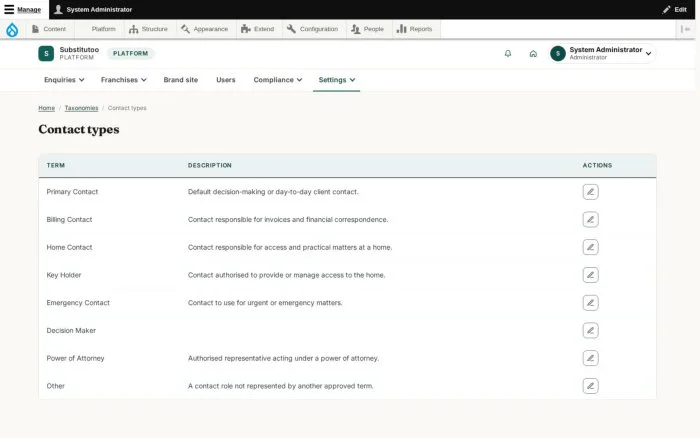The width and height of the screenshot is (700, 438).
Task: Toggle toolbar orientation icon at right
Action: coord(685,29)
